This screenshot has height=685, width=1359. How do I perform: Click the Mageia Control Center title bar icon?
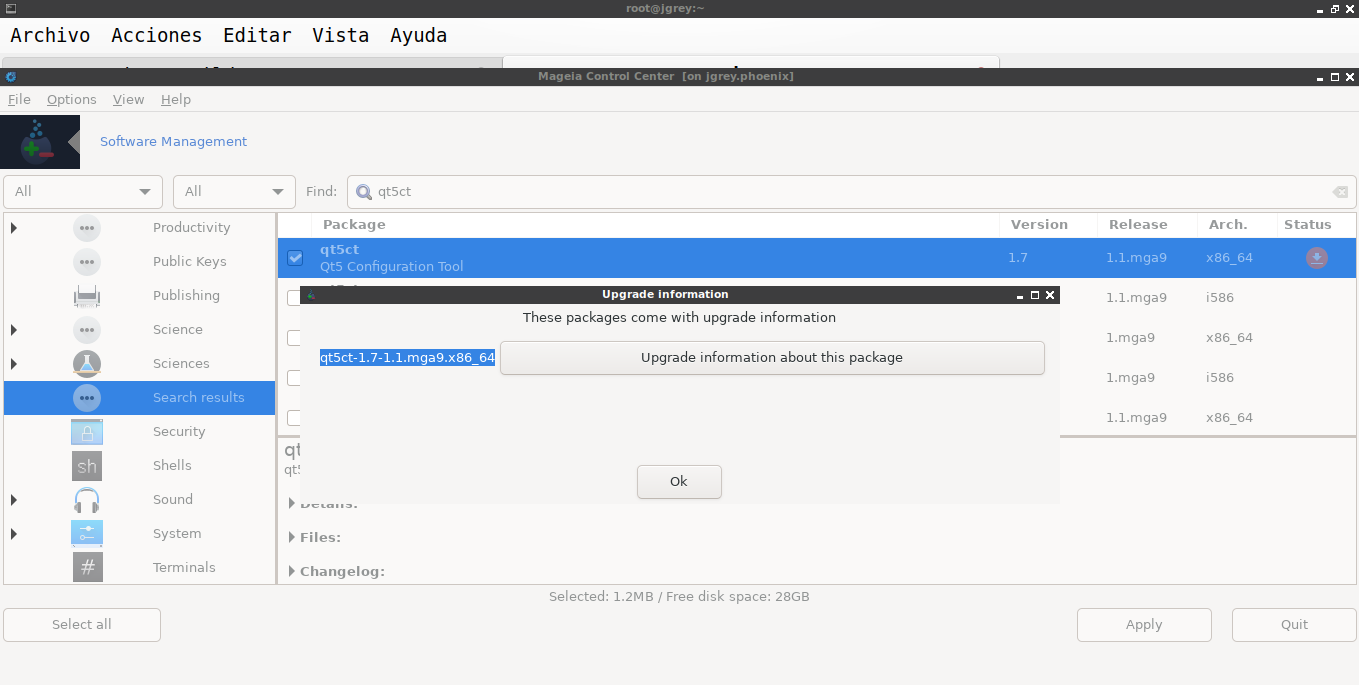[x=11, y=77]
